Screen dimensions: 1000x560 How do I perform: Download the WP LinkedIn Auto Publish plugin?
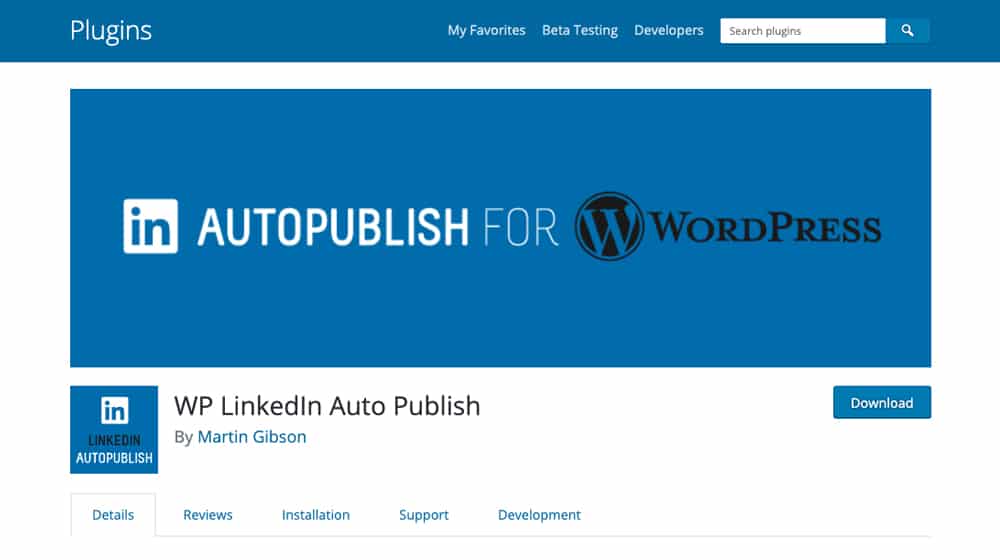coord(882,402)
